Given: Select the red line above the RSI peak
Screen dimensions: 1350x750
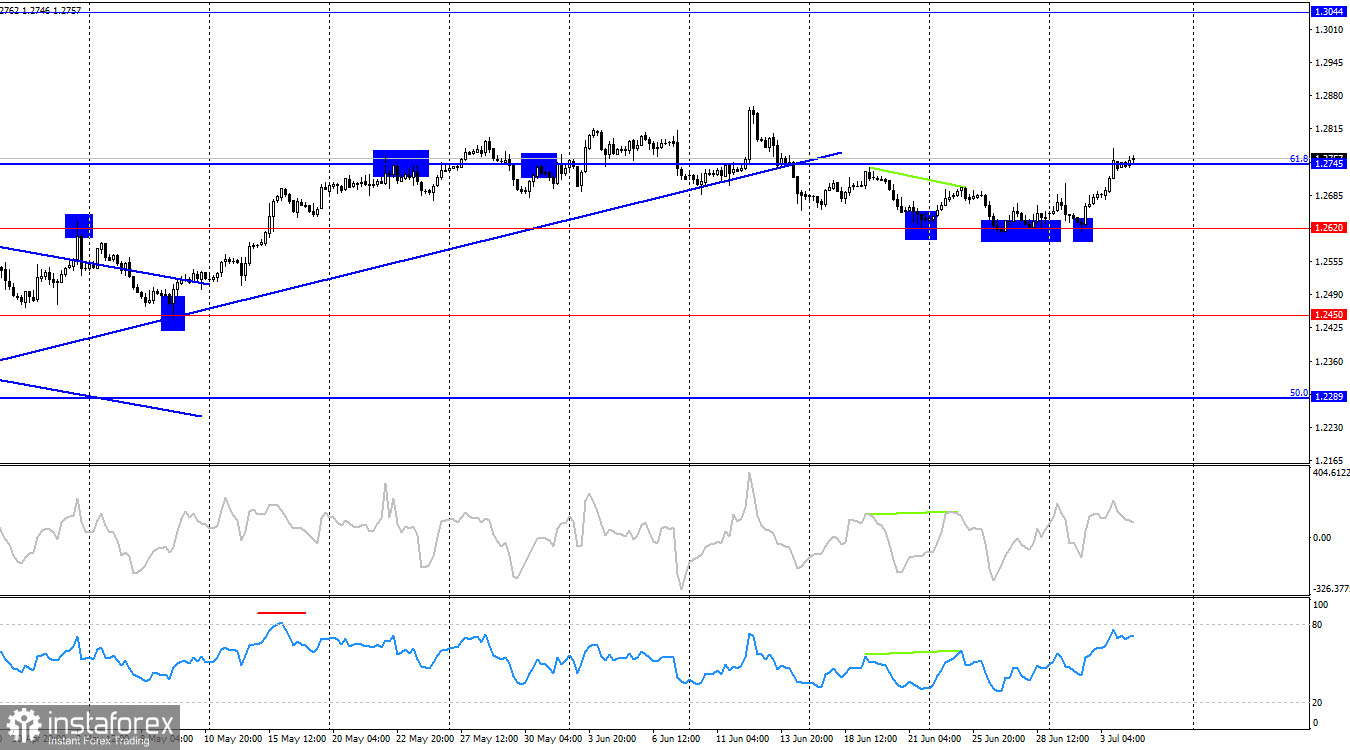Looking at the screenshot, I should 282,612.
